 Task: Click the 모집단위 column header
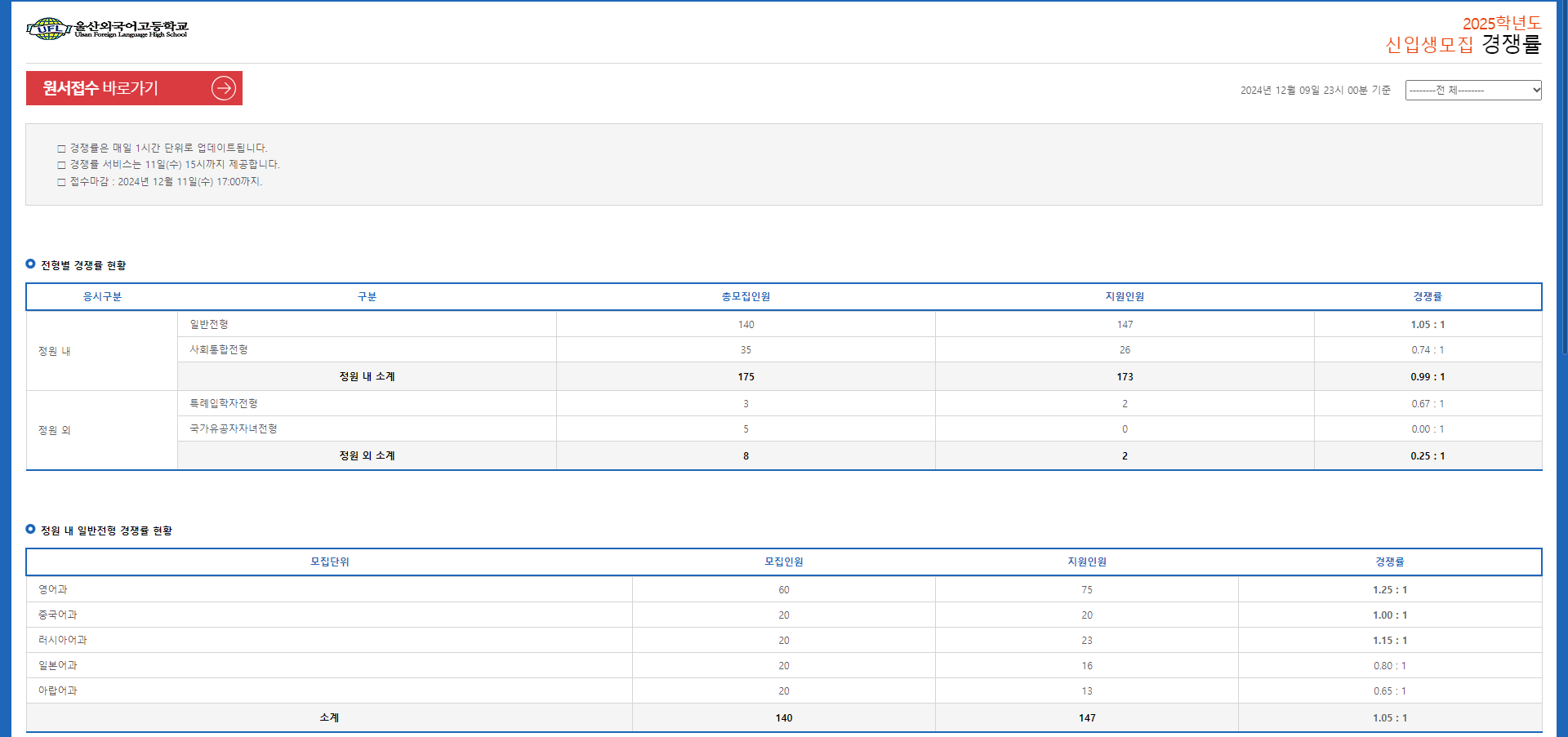click(329, 562)
